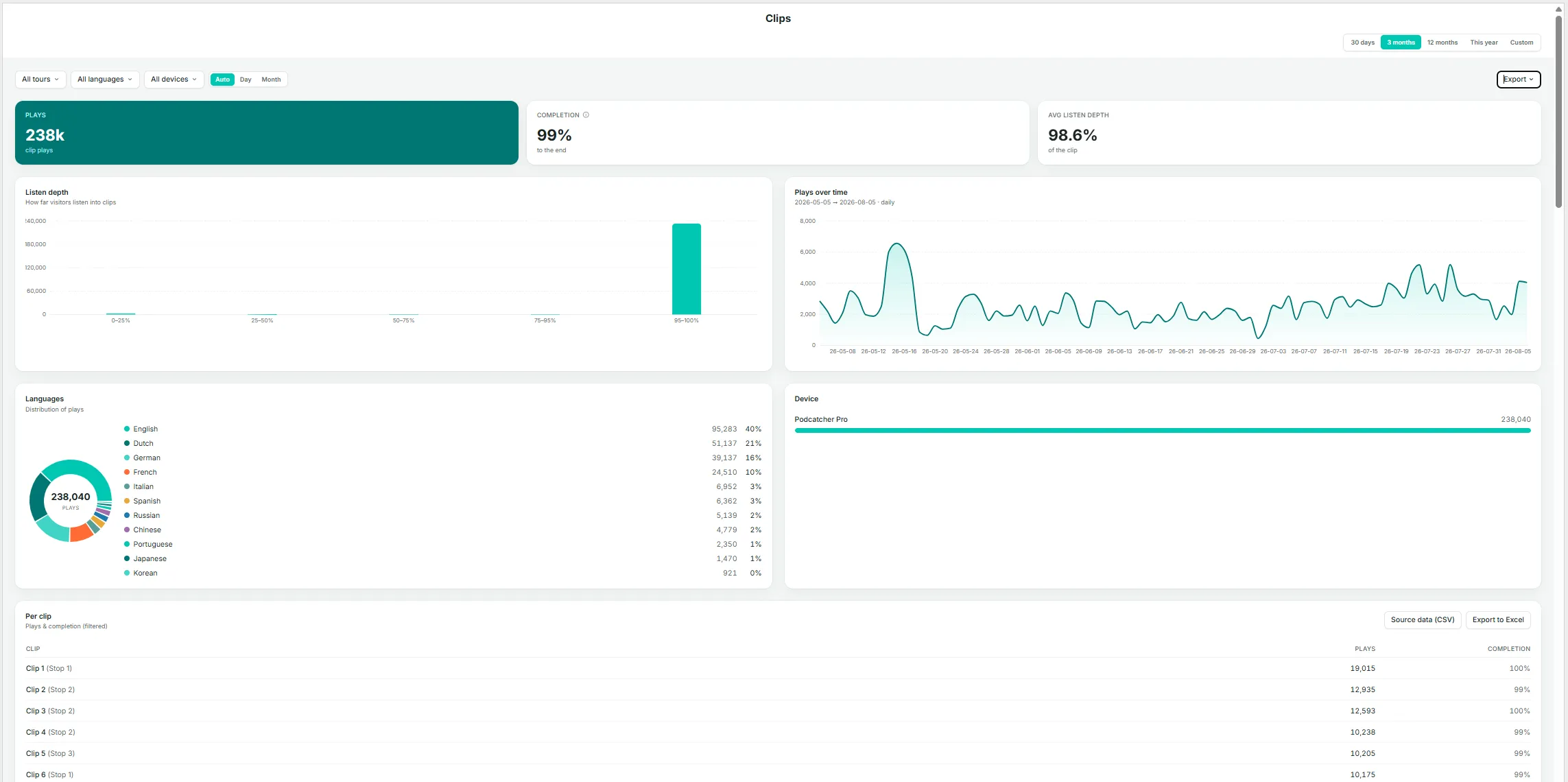
Task: Click the Chinese legend color dot
Action: pos(127,530)
